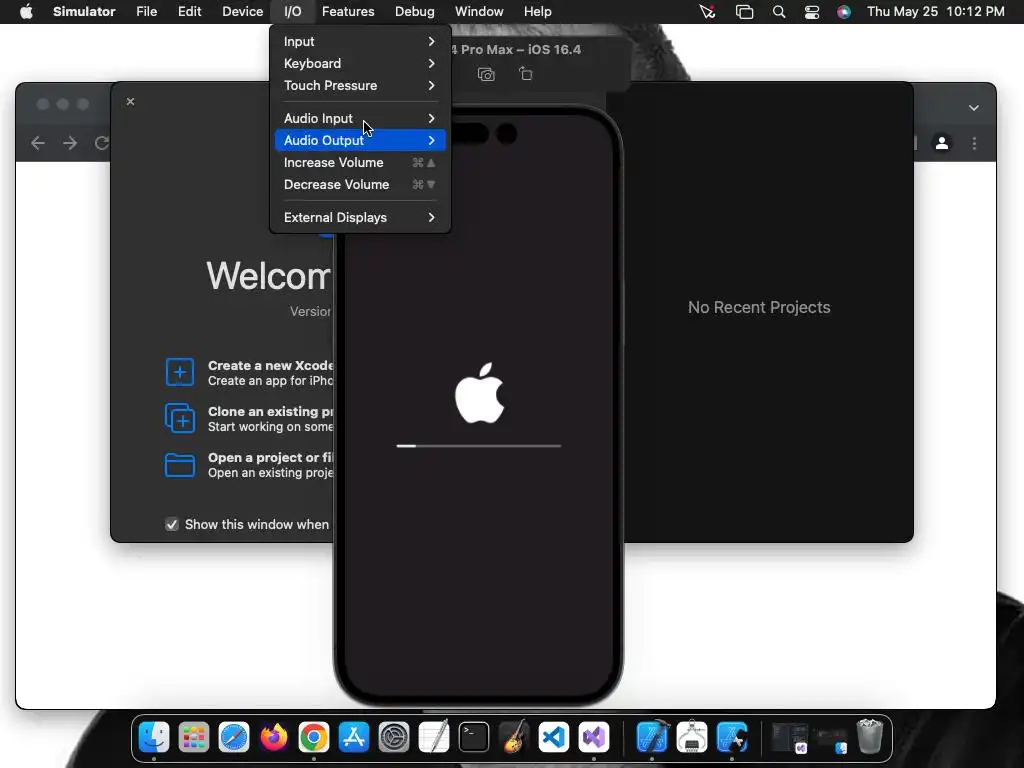Take a simulator screenshot with camera icon
Screen dimensions: 1024x768
pos(486,74)
